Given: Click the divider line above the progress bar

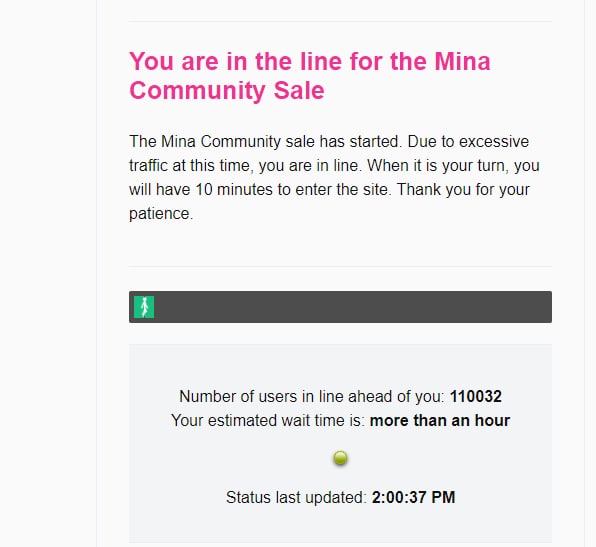Looking at the screenshot, I should coord(340,266).
